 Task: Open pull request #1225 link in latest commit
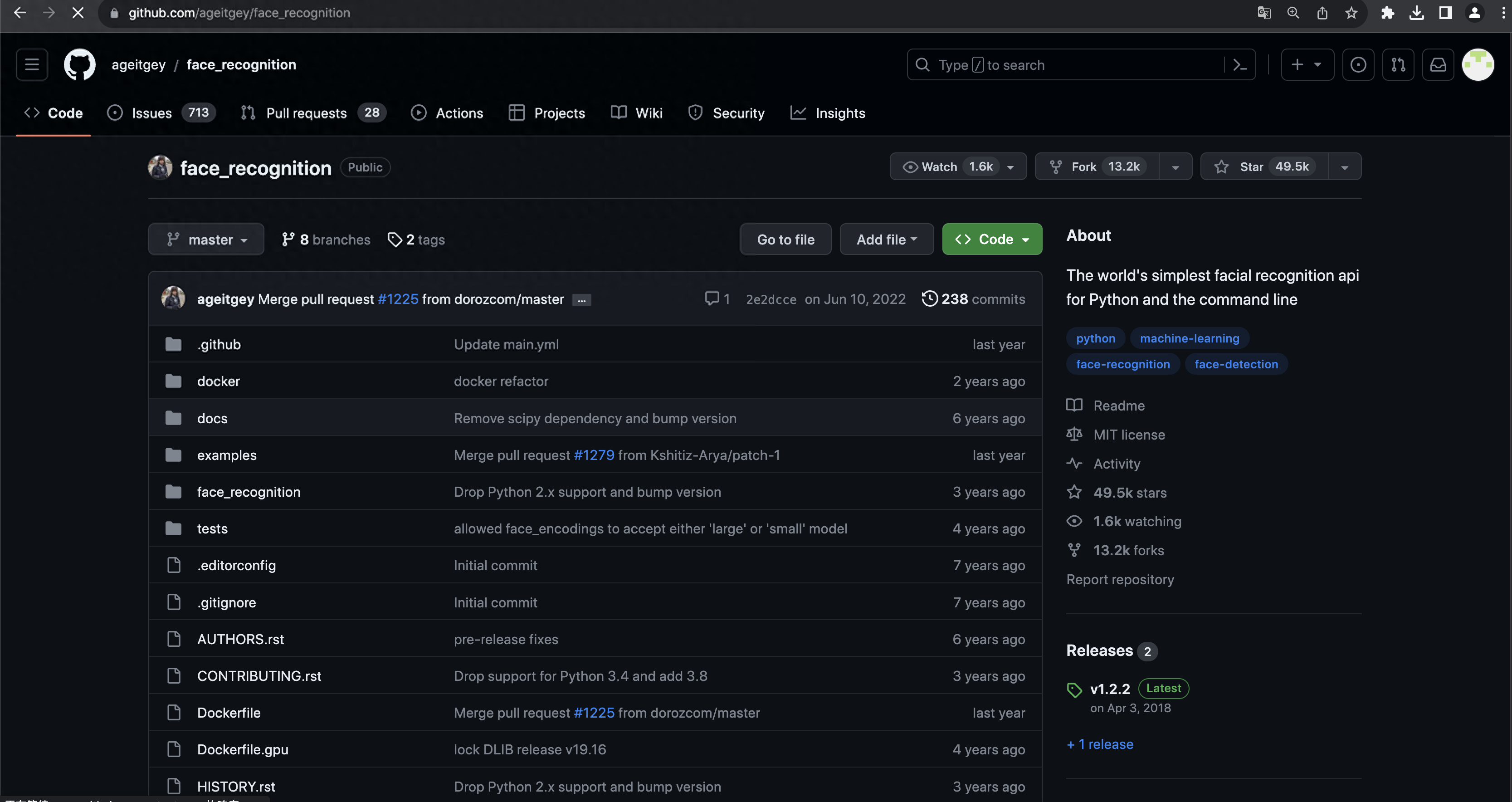(x=398, y=299)
